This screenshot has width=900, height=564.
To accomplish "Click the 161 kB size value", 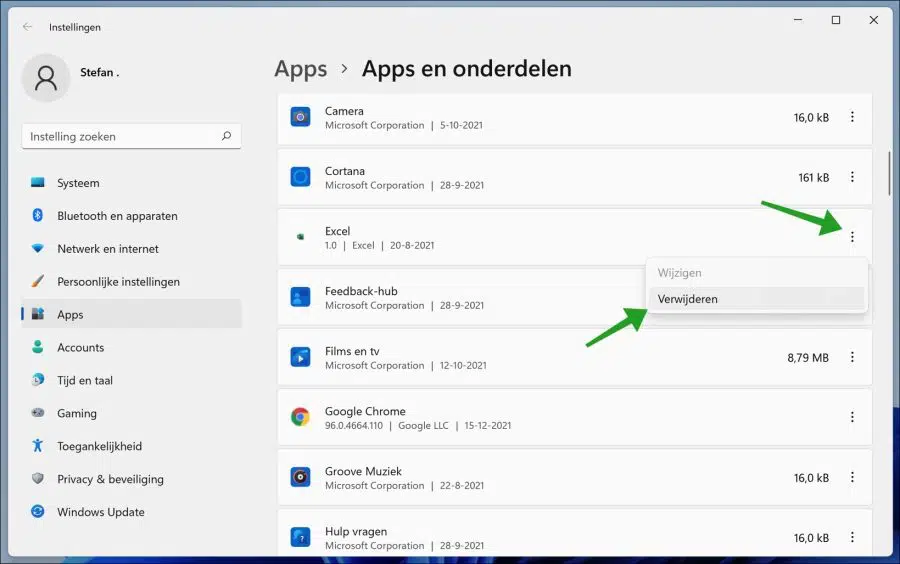I will [814, 178].
